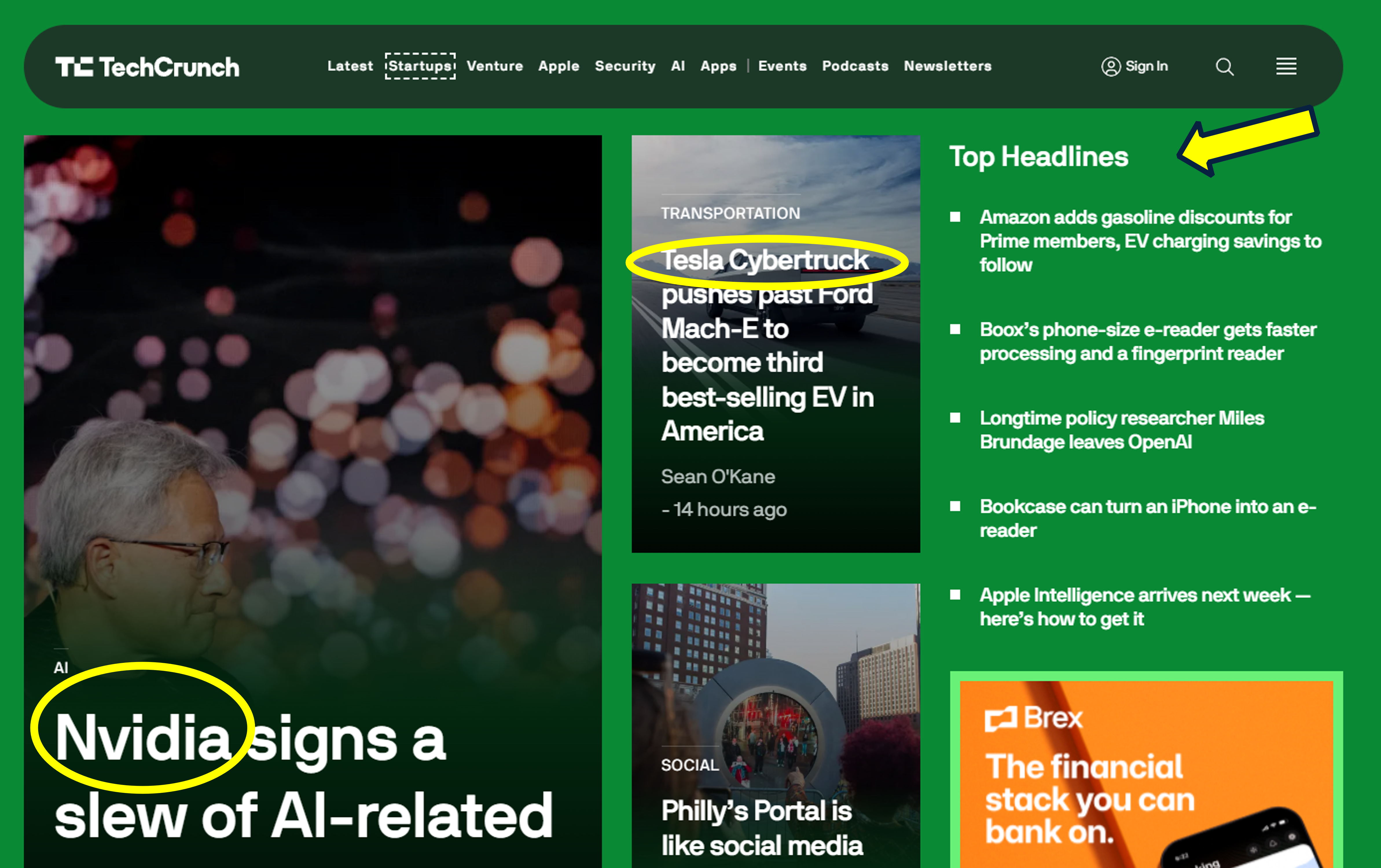This screenshot has width=1381, height=868.
Task: Click the Brex logo in the ad
Action: [x=1033, y=718]
